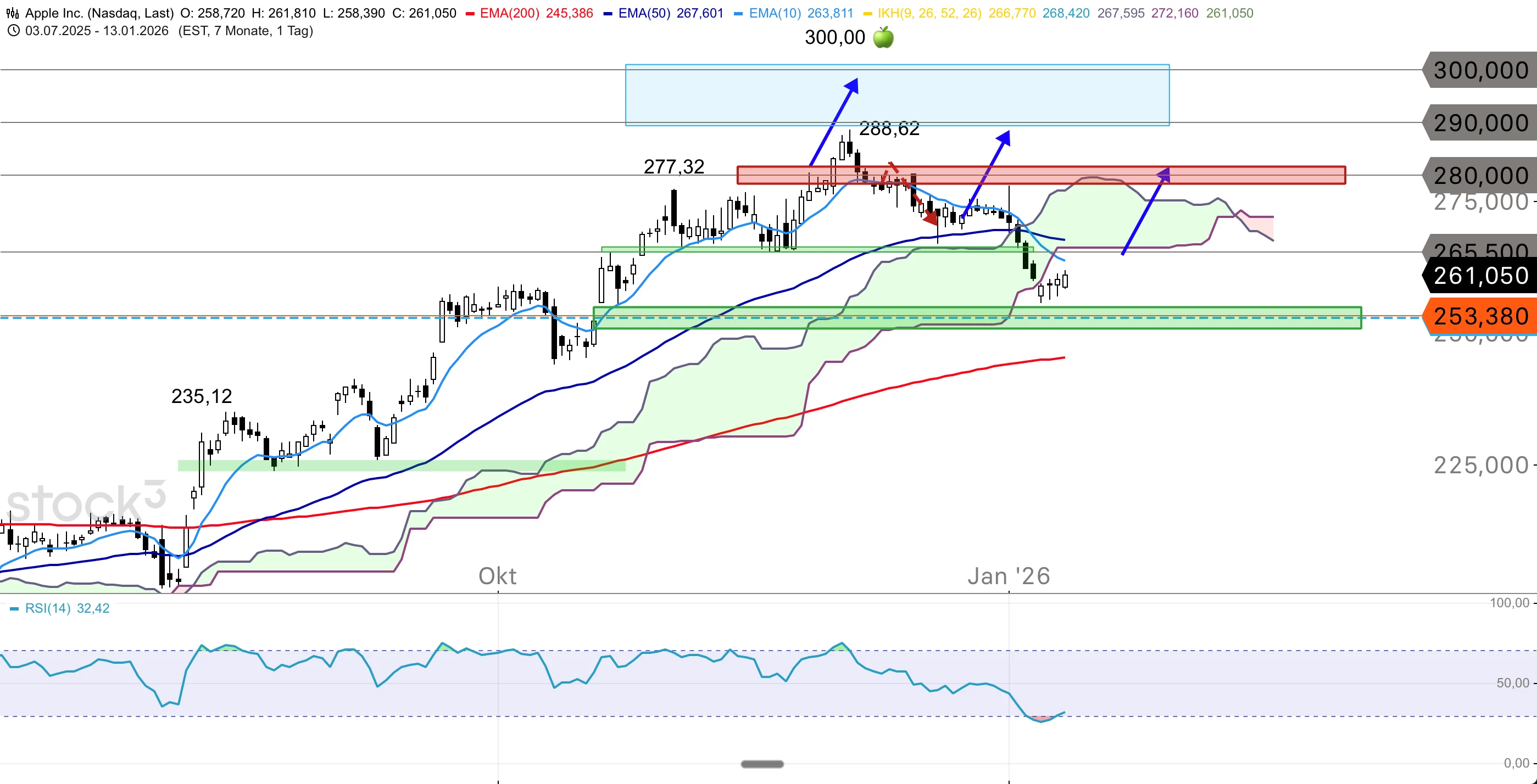This screenshot has height=784, width=1537.
Task: Open the EMA(200) indicator label
Action: tap(511, 13)
